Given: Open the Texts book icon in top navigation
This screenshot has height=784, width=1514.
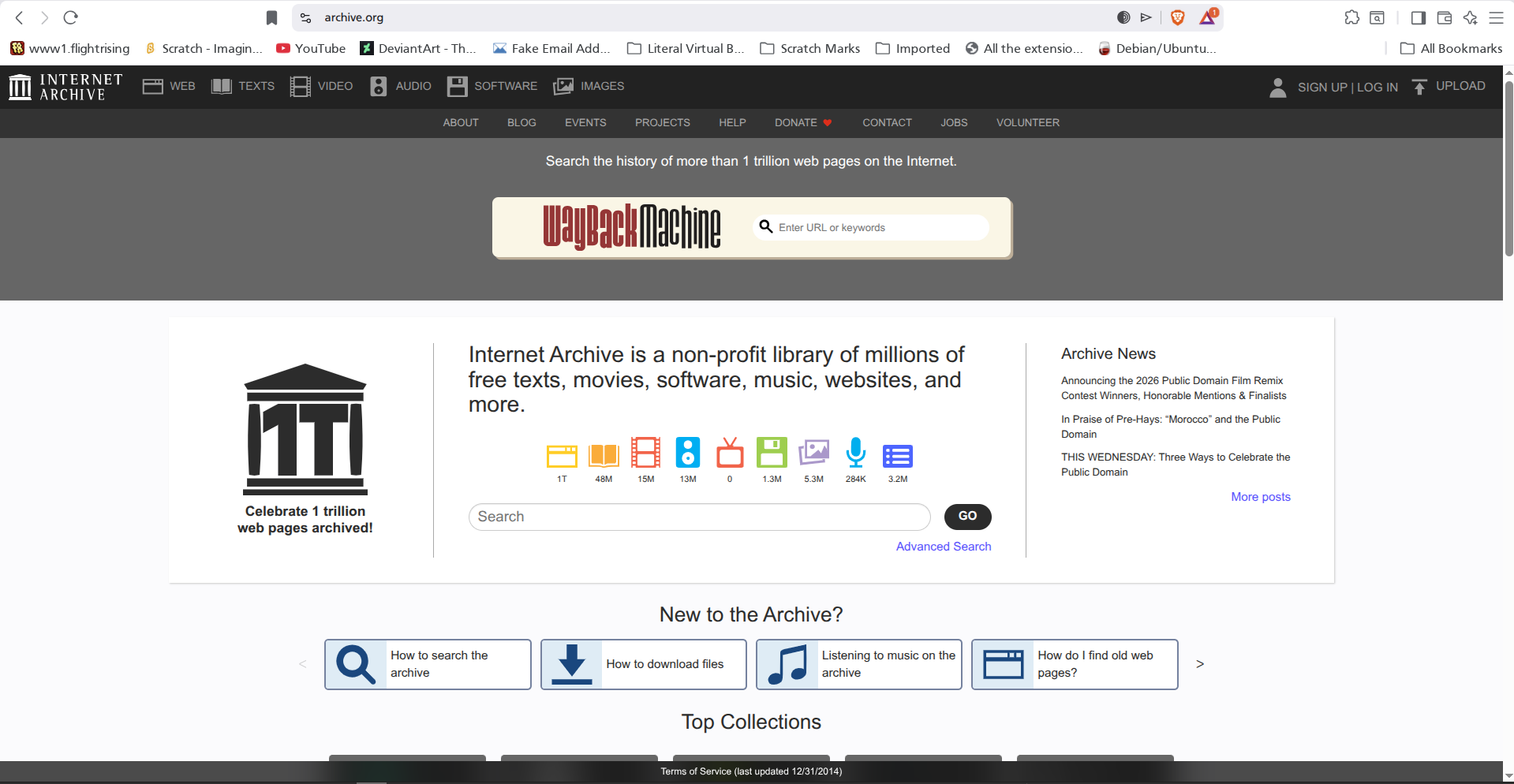Looking at the screenshot, I should 221,86.
